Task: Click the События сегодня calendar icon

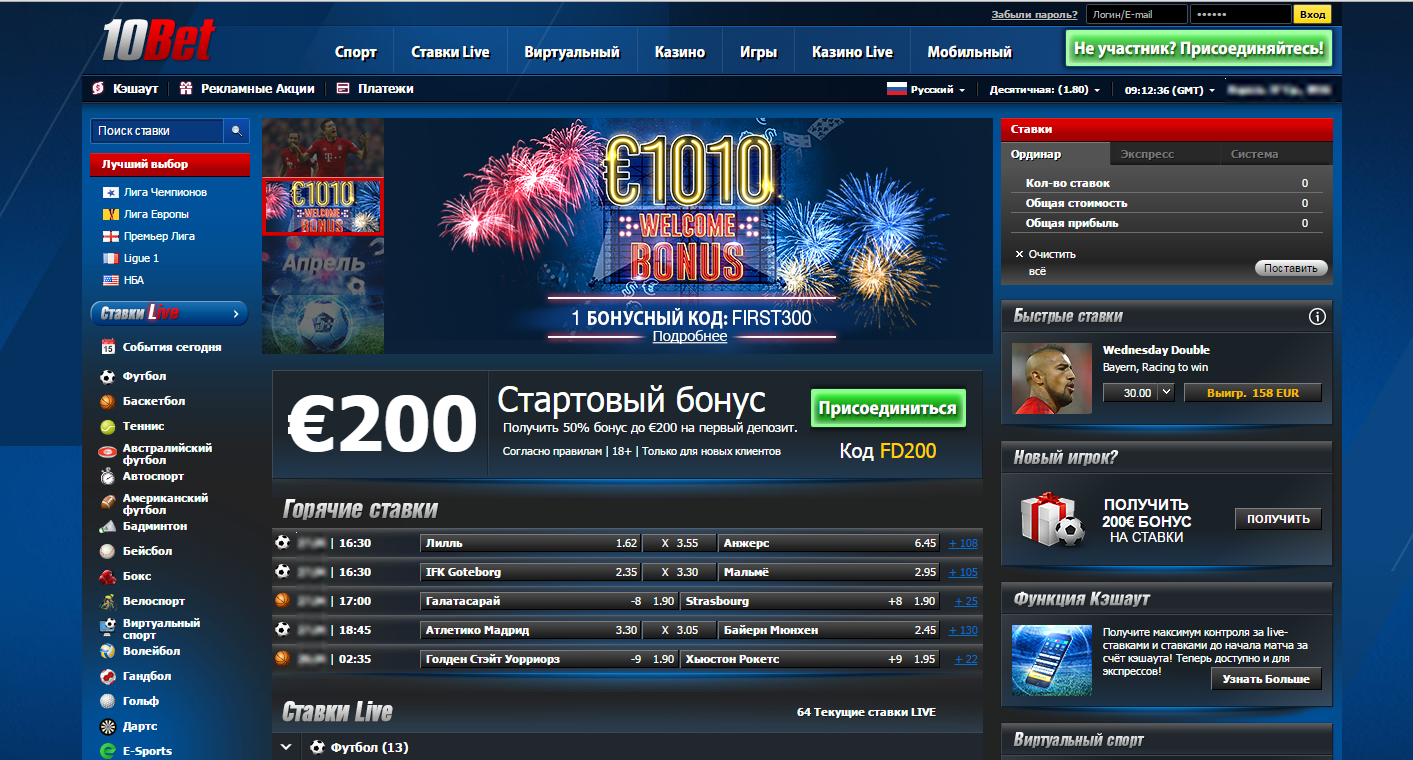Action: pyautogui.click(x=108, y=347)
